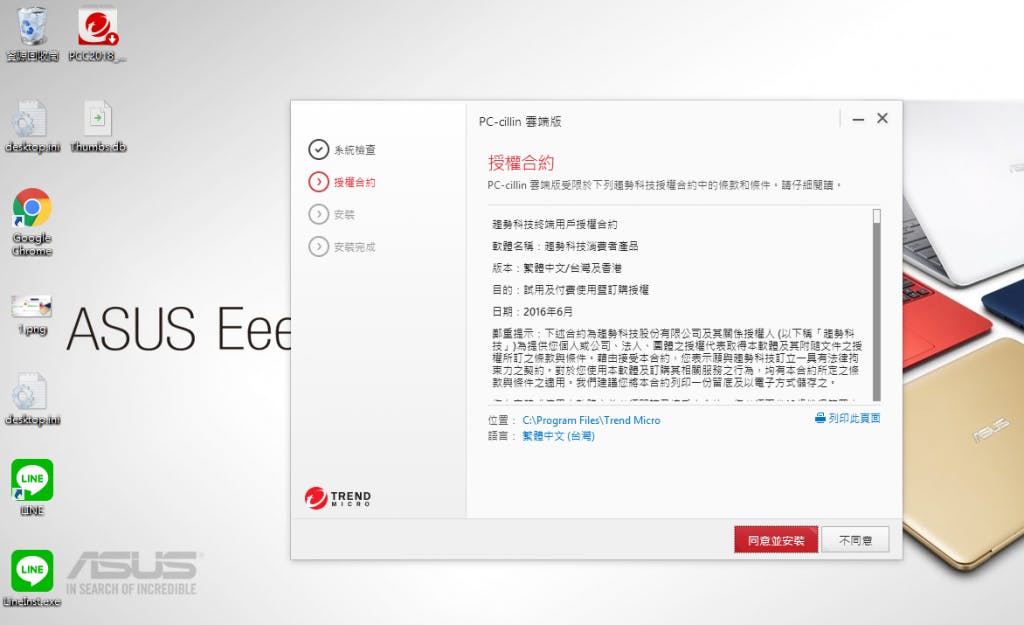Click the 版本：繁體中文/台灣及香港 line
Image resolution: width=1024 pixels, height=625 pixels.
(556, 268)
